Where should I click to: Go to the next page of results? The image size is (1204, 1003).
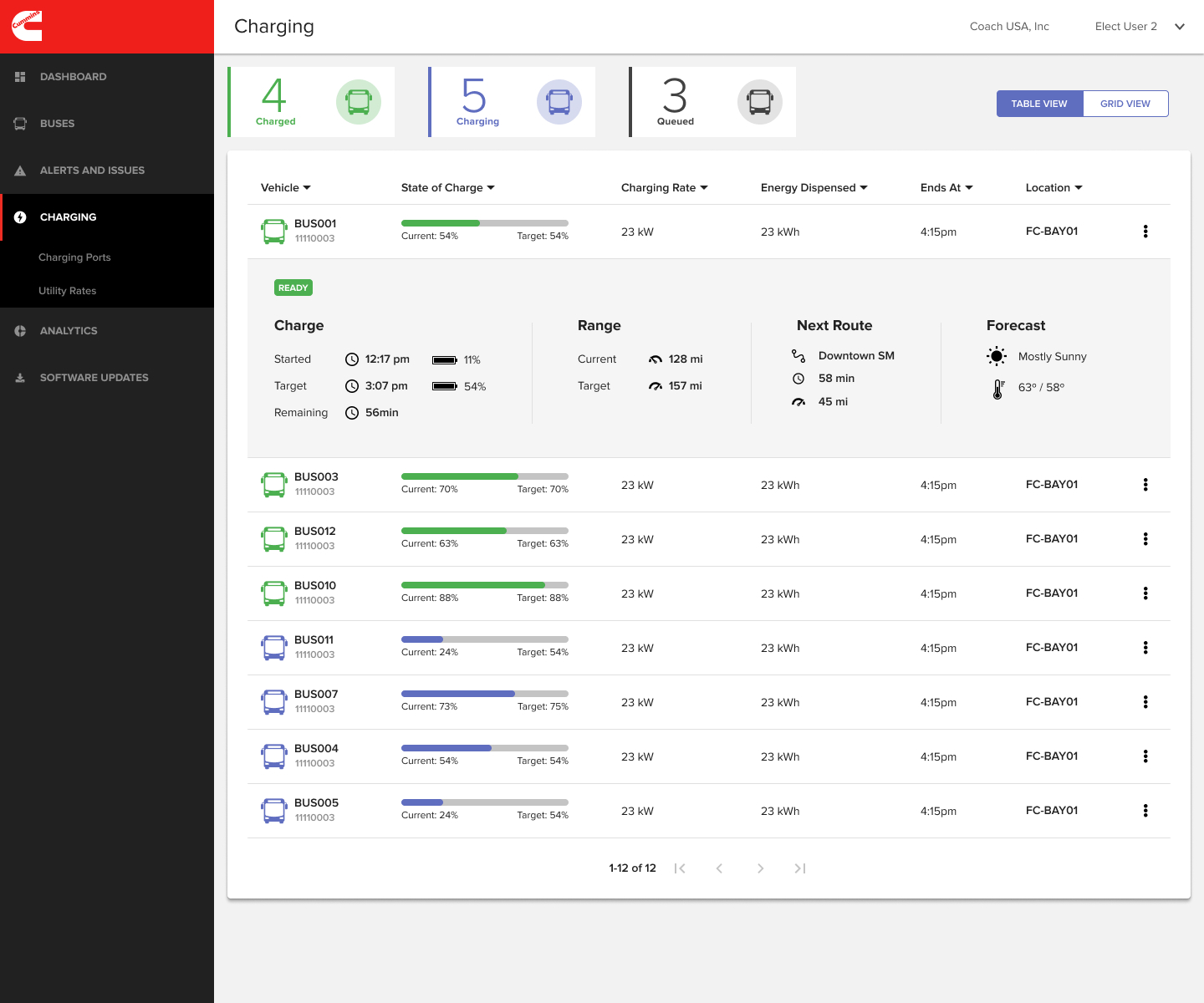[x=760, y=868]
